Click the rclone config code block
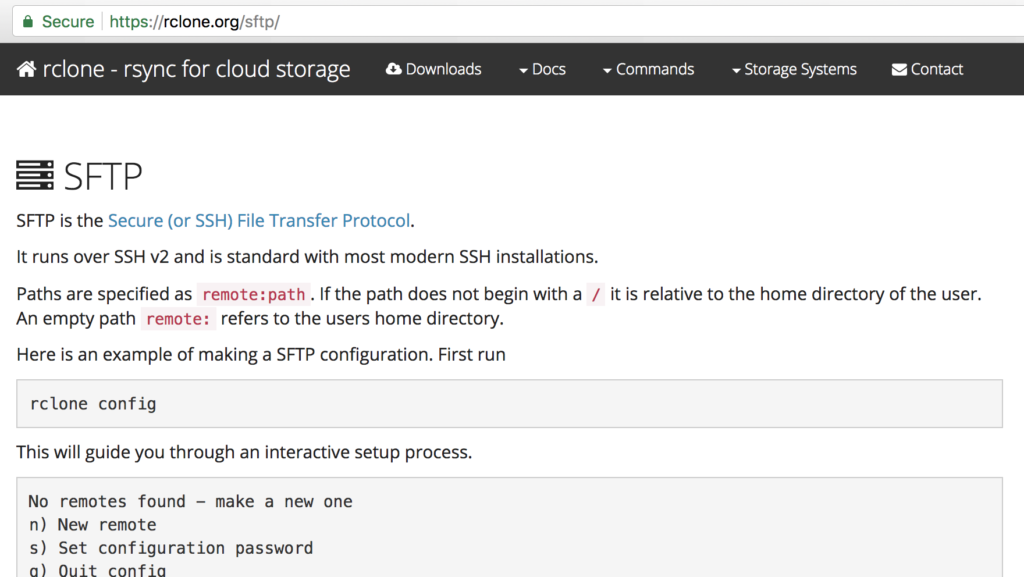Viewport: 1024px width, 577px height. click(92, 403)
